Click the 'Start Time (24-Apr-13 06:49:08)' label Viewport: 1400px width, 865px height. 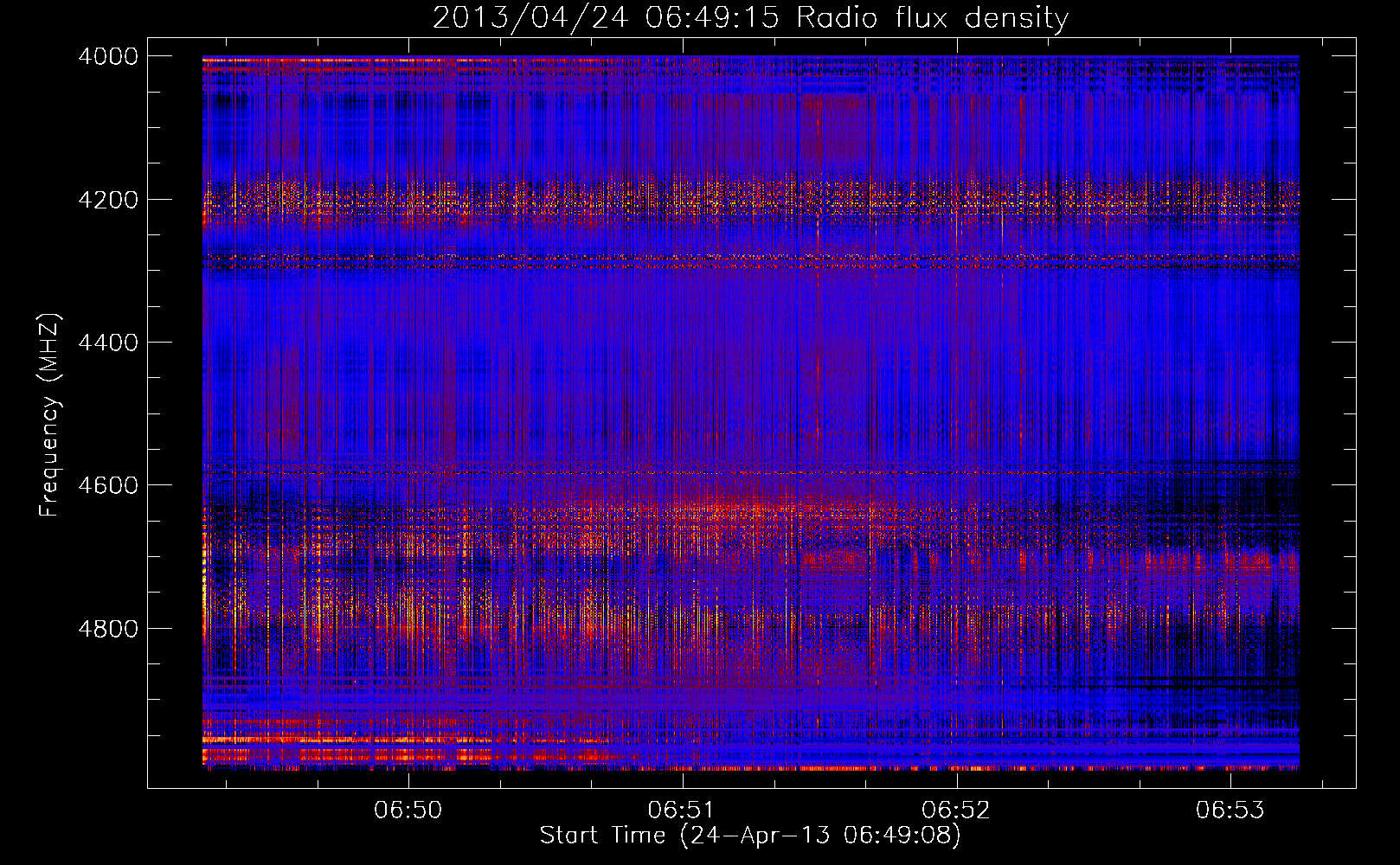750,836
